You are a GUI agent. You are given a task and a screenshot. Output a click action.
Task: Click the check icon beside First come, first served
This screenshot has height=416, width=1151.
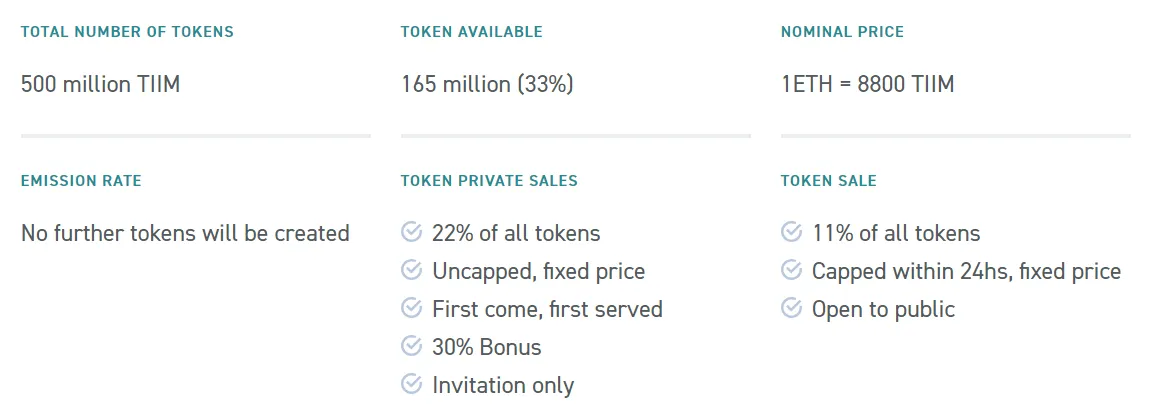[x=411, y=307]
